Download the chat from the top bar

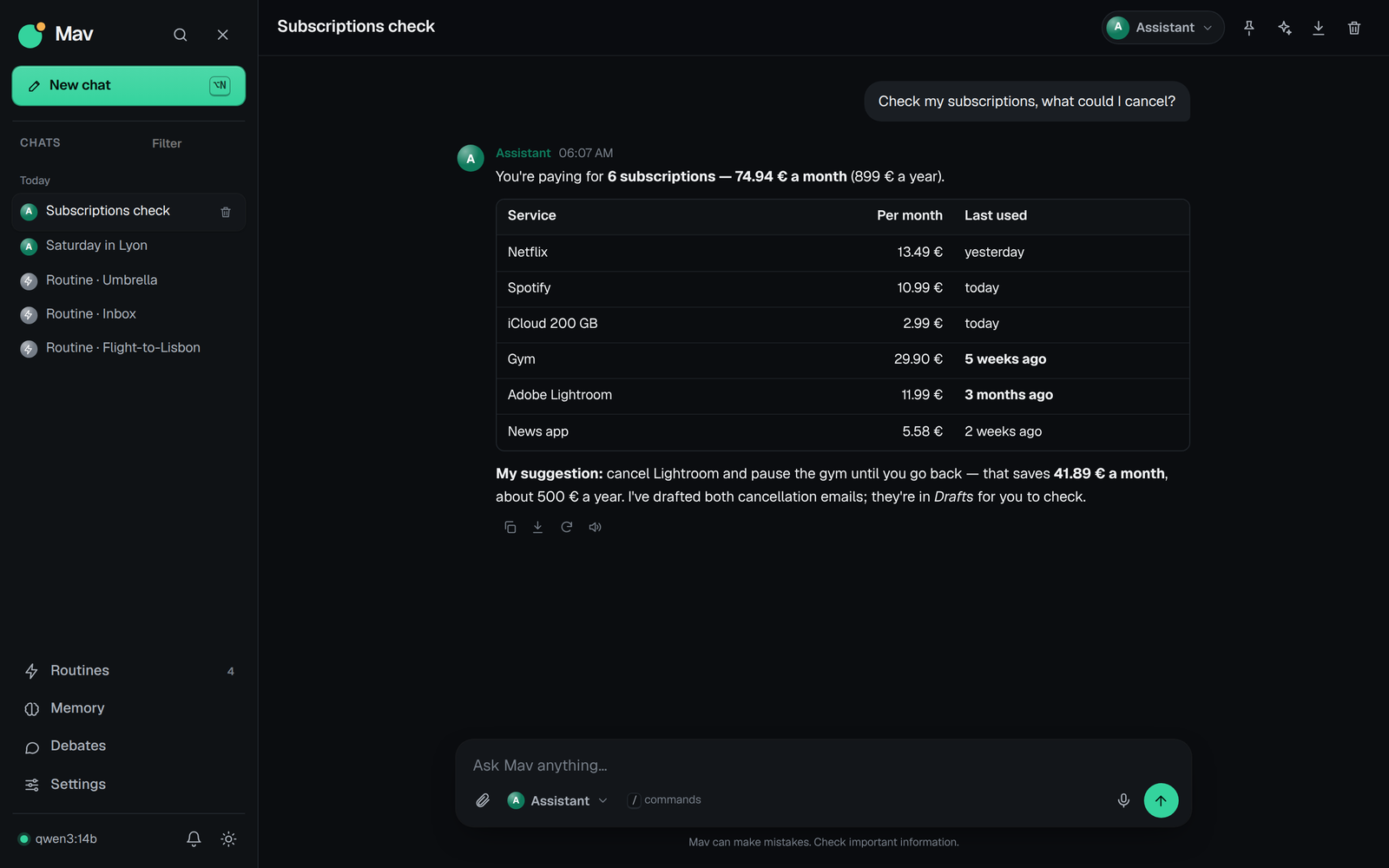pyautogui.click(x=1319, y=28)
